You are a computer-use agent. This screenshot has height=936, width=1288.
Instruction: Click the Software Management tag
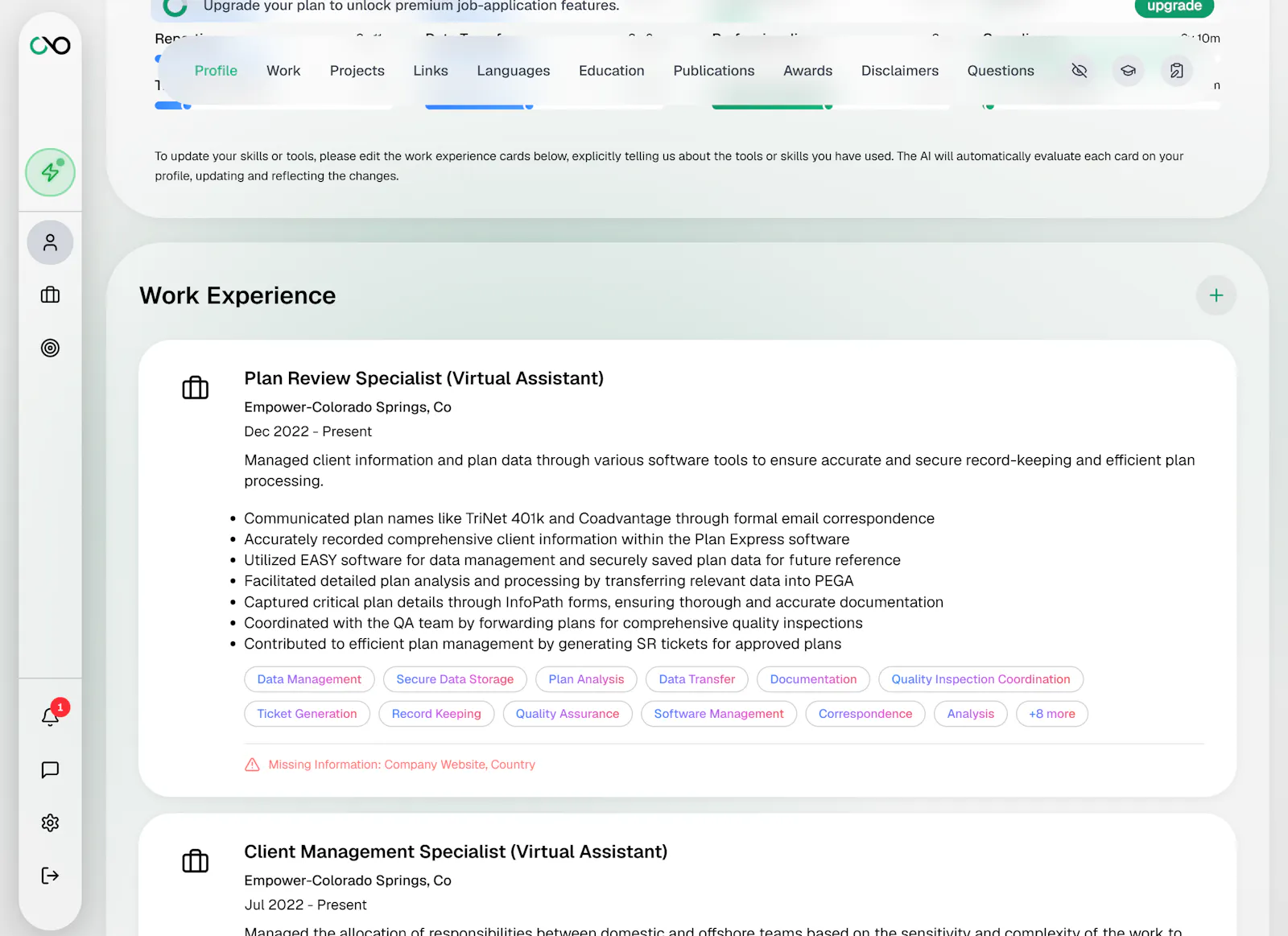pyautogui.click(x=719, y=714)
